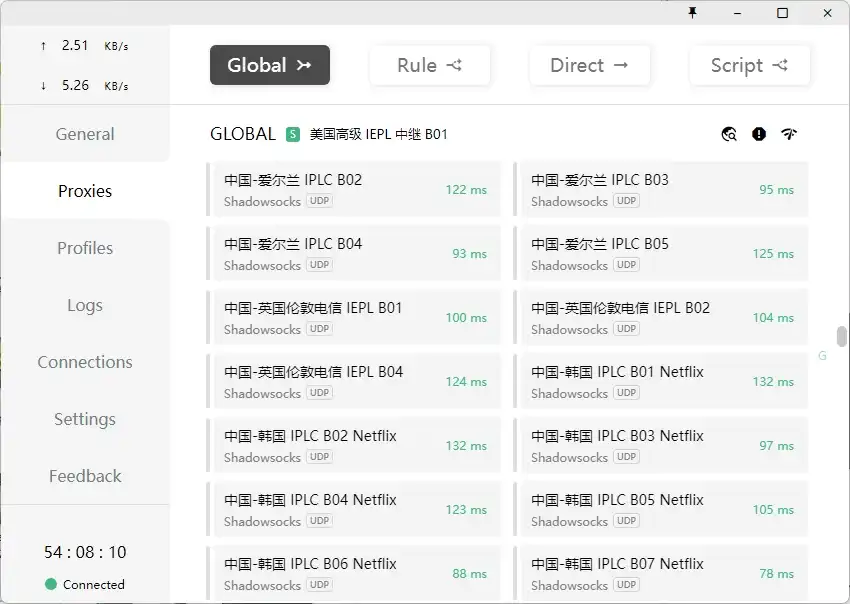Select proxy 中国-爱尔兰 IPLC B03
The width and height of the screenshot is (850, 604).
[661, 189]
